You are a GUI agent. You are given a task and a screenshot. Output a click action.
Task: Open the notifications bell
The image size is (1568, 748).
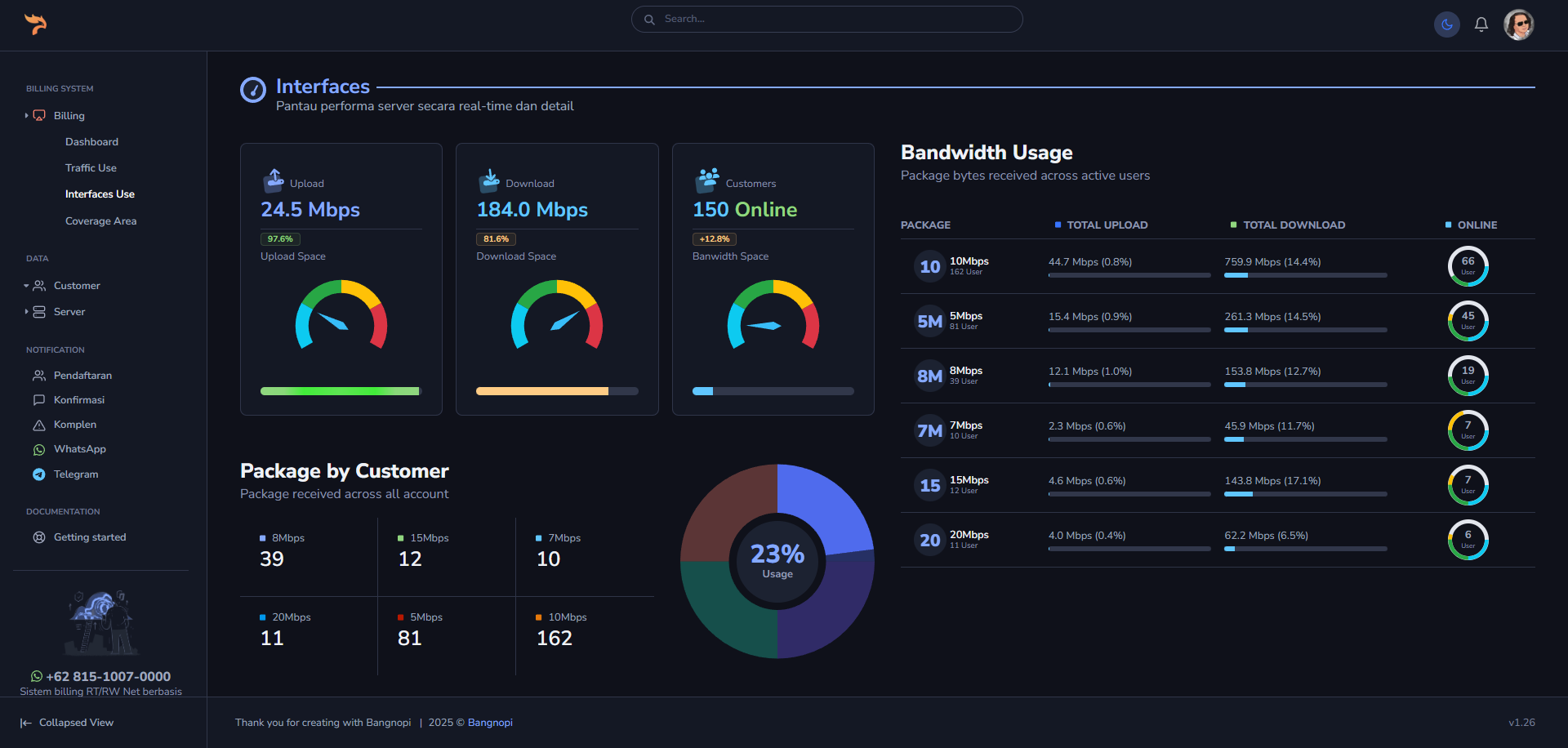tap(1481, 24)
